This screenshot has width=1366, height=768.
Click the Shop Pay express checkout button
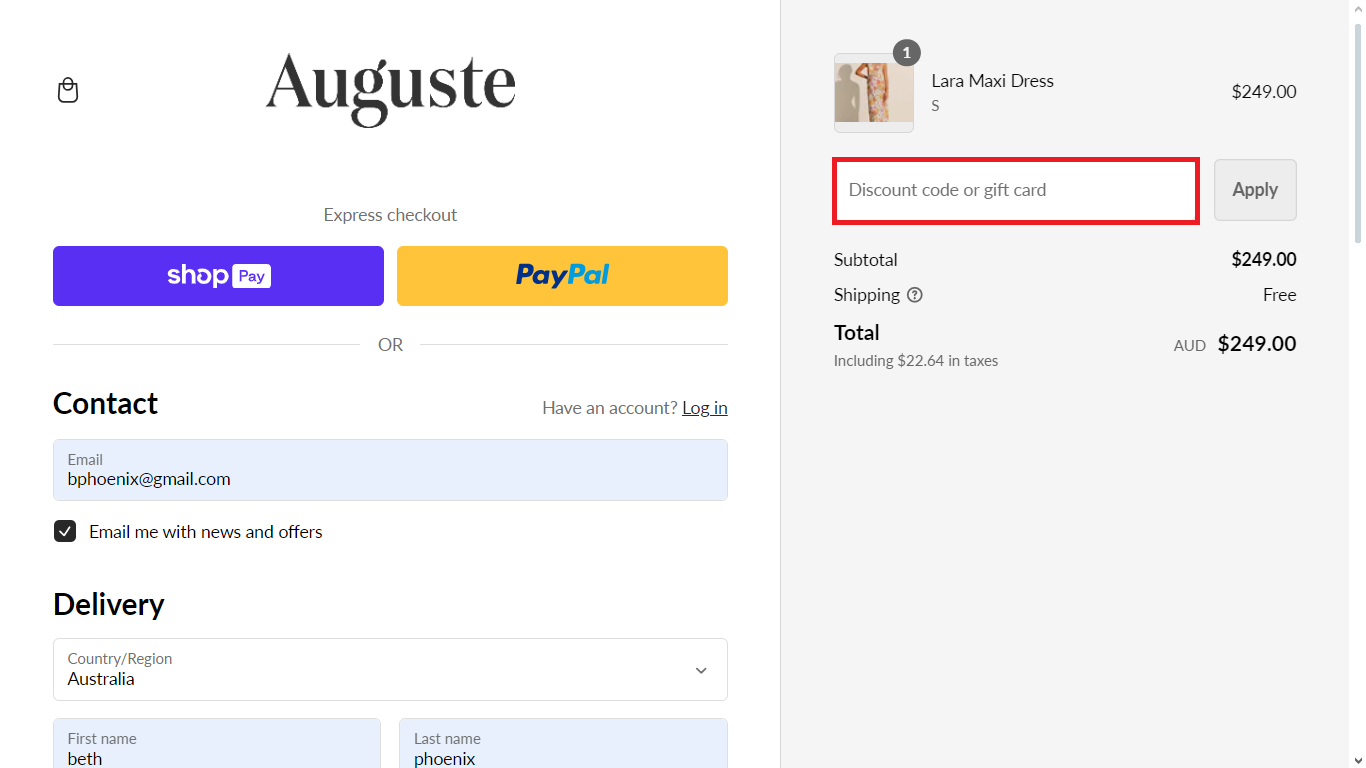click(218, 275)
